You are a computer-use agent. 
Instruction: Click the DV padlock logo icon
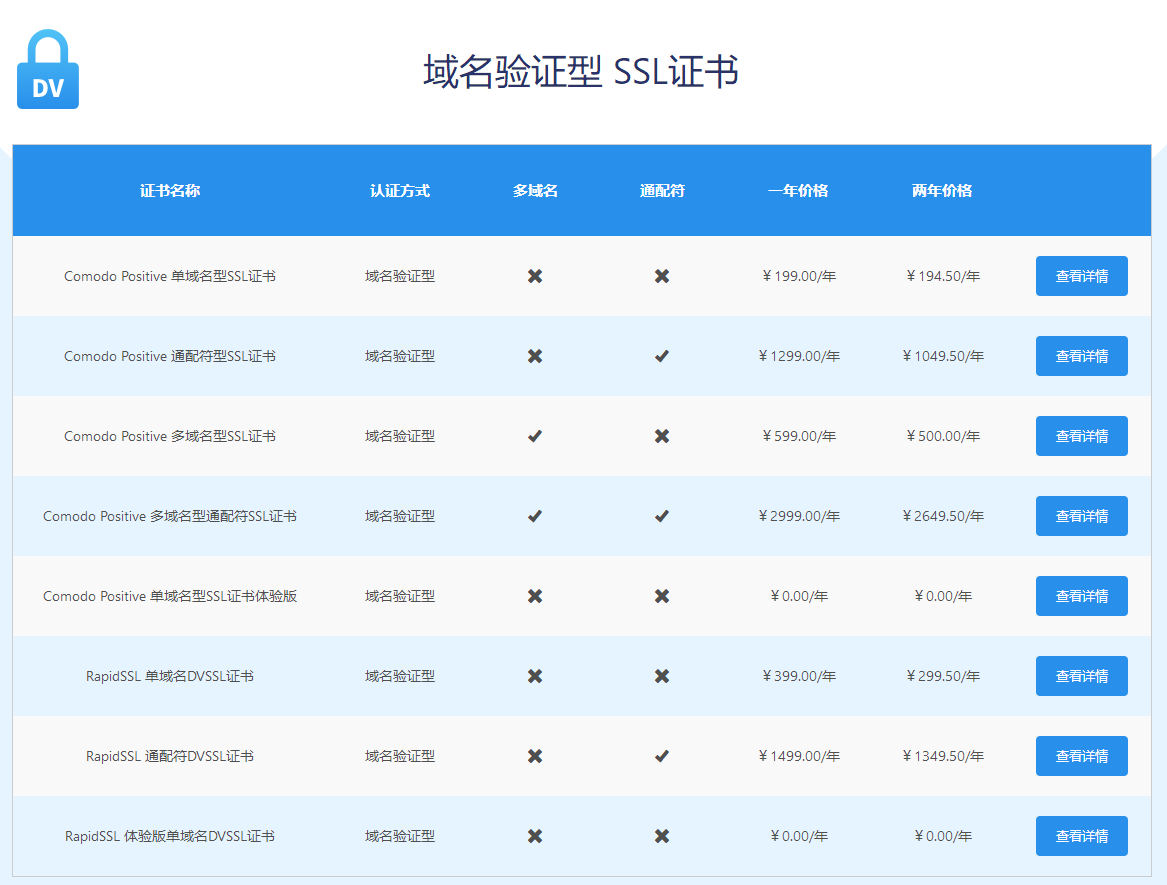pos(48,69)
